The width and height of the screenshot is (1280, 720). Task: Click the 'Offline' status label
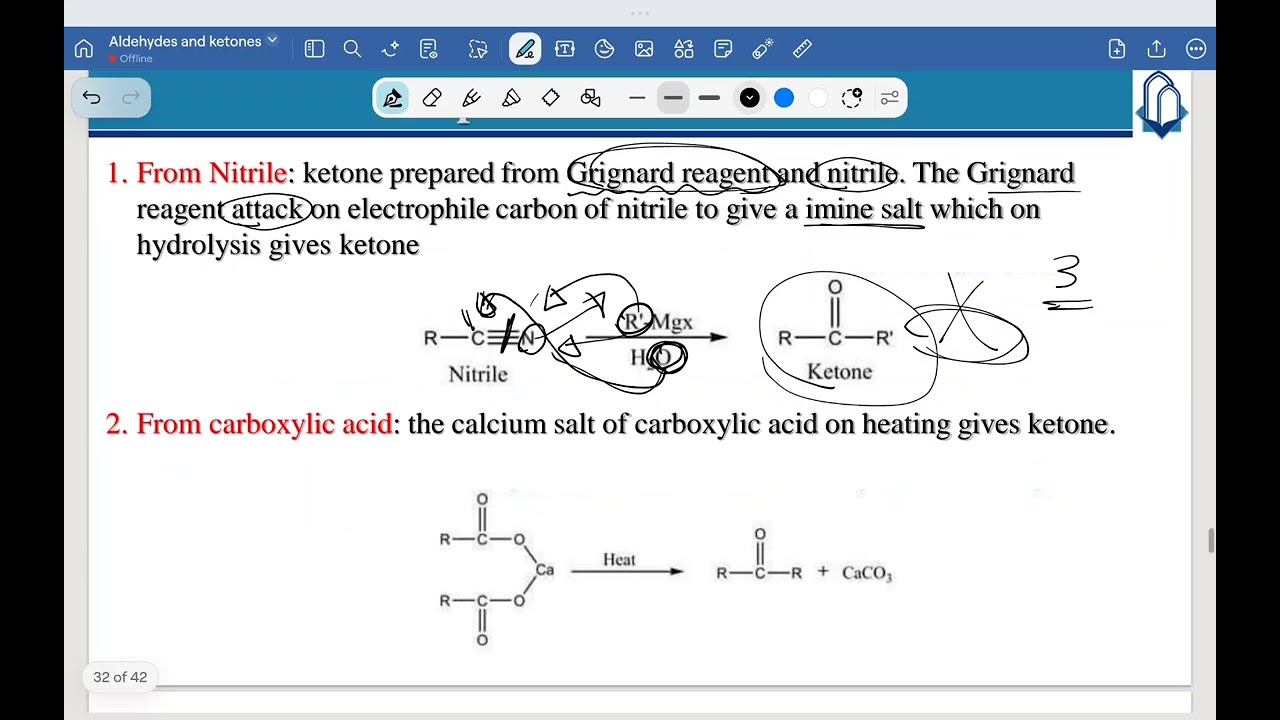coord(136,59)
